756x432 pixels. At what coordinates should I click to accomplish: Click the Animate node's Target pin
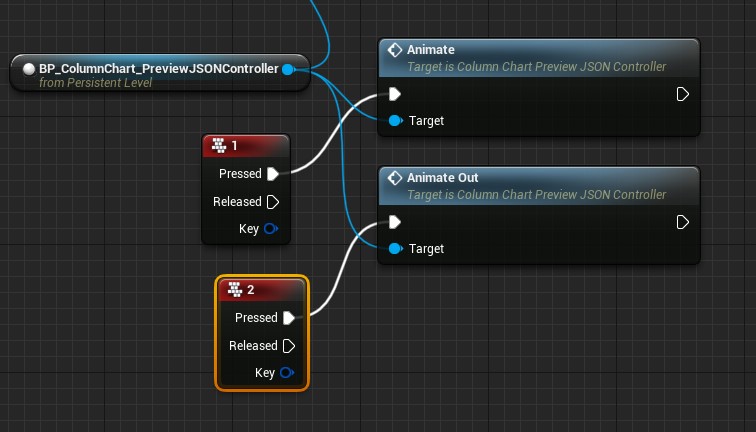[x=395, y=121]
